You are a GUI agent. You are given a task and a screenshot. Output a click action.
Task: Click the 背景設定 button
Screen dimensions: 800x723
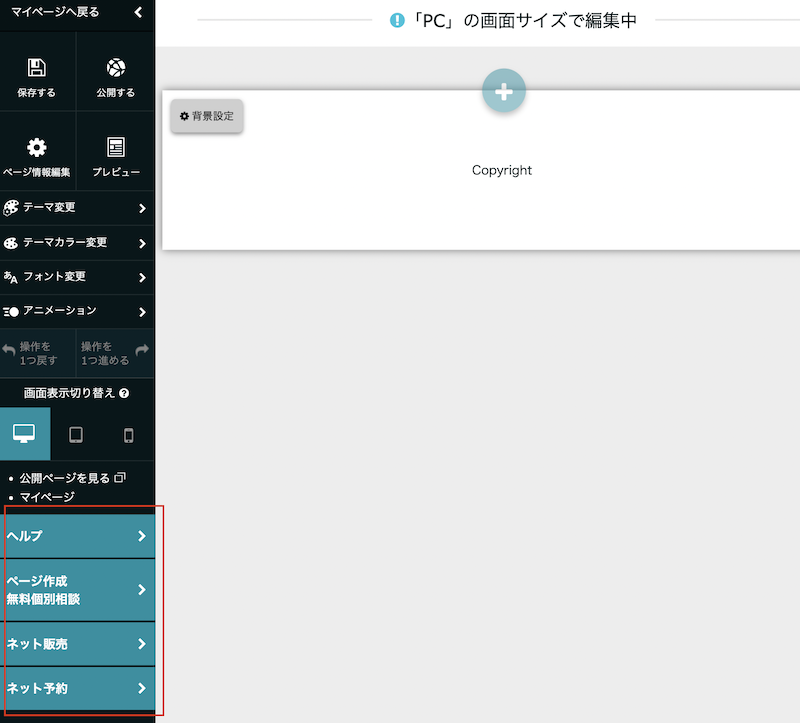(x=207, y=116)
